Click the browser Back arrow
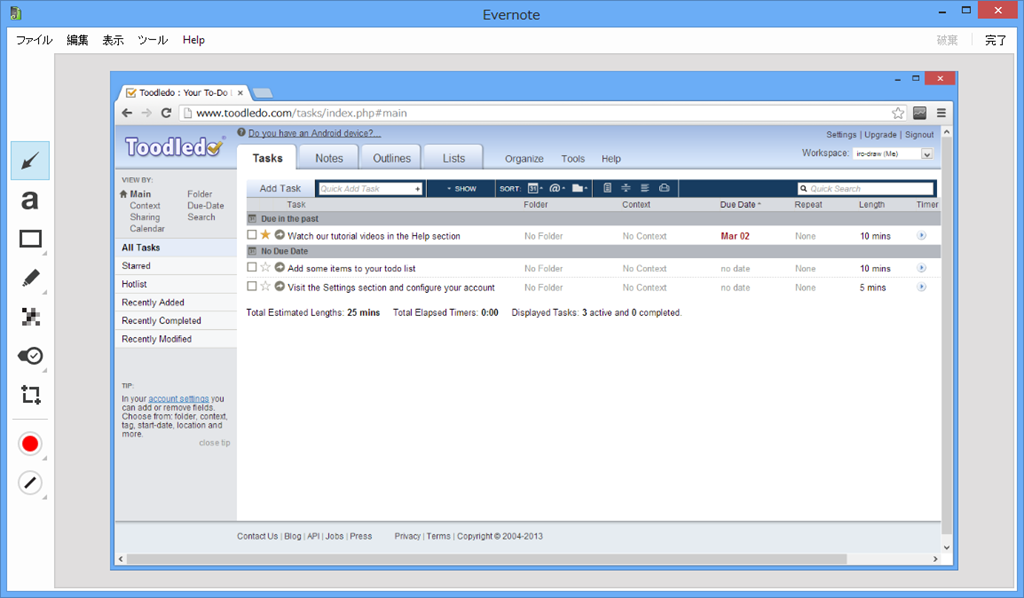The image size is (1024, 598). 127,113
